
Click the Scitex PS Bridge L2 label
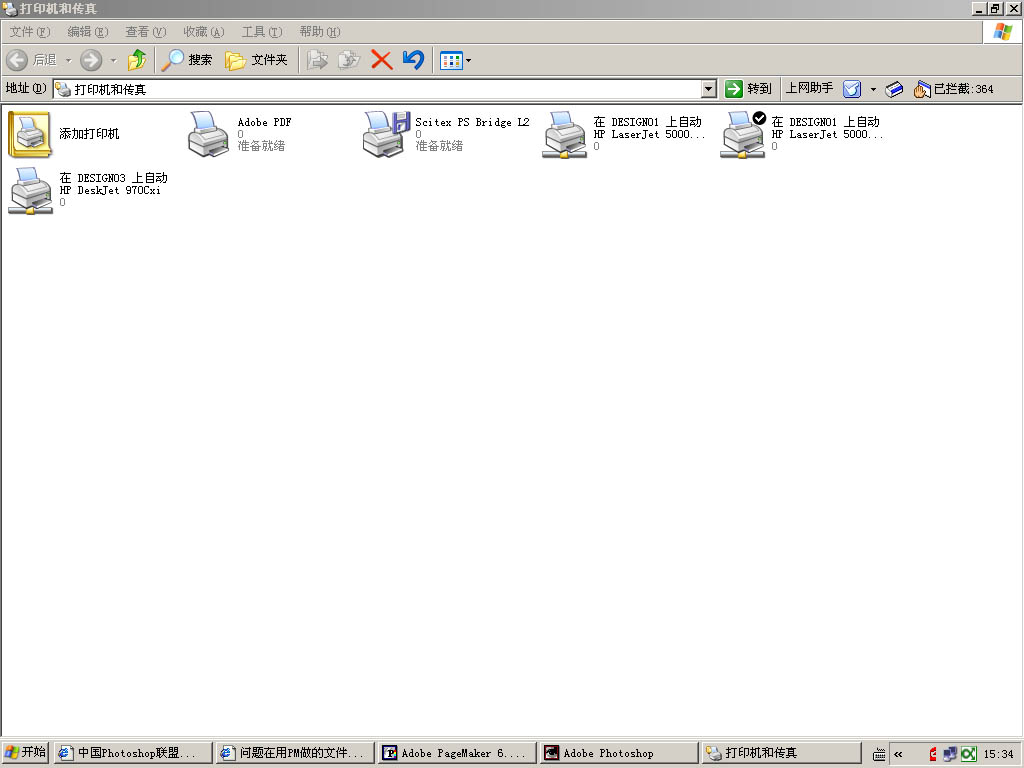[472, 122]
